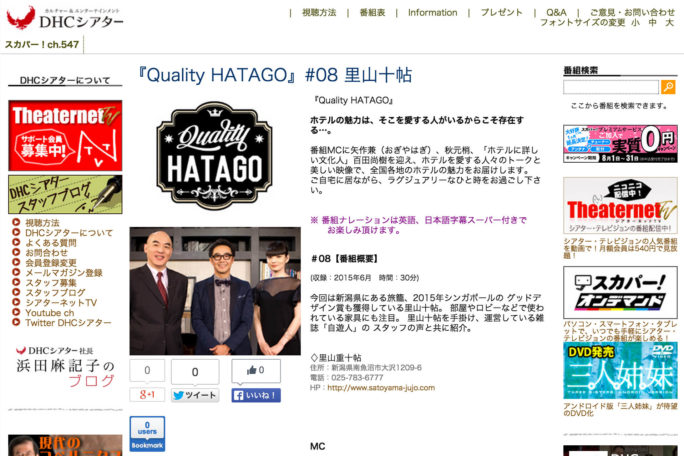This screenshot has height=456, width=684.
Task: Open ご意見・お問い合わせ in top navigation
Action: click(632, 13)
